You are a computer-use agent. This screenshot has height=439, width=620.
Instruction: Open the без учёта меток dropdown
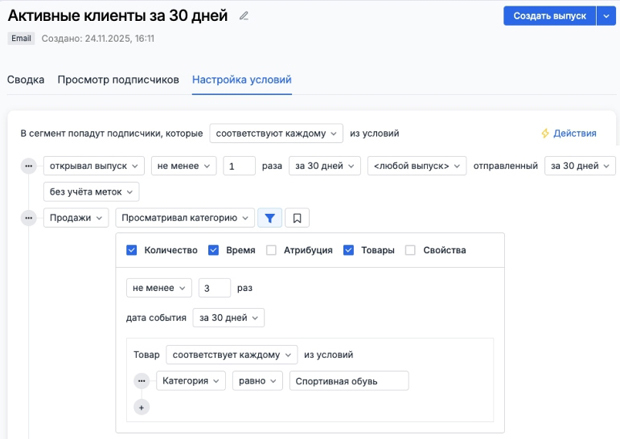[x=91, y=191]
